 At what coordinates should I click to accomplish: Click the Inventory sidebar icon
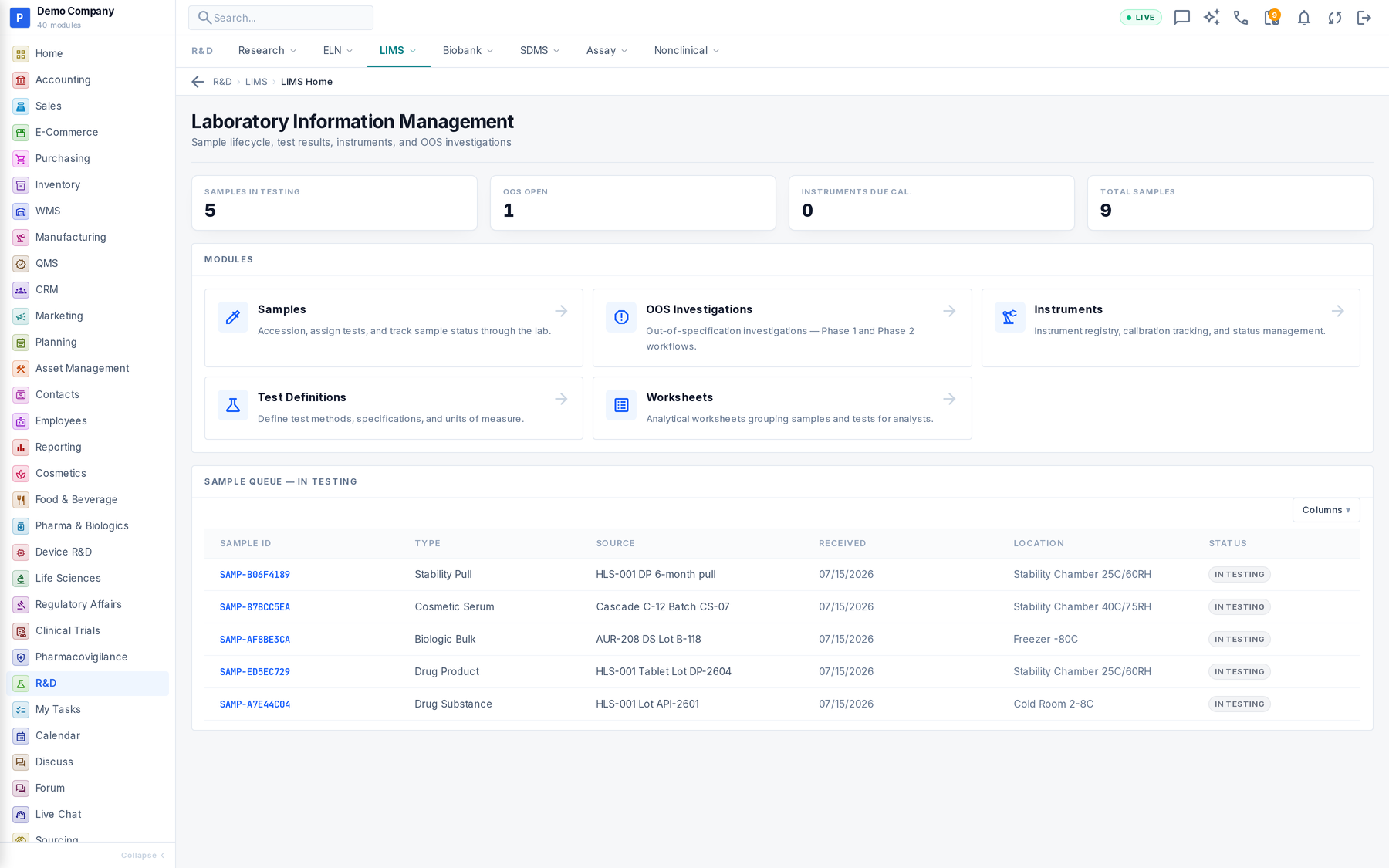pyautogui.click(x=21, y=185)
